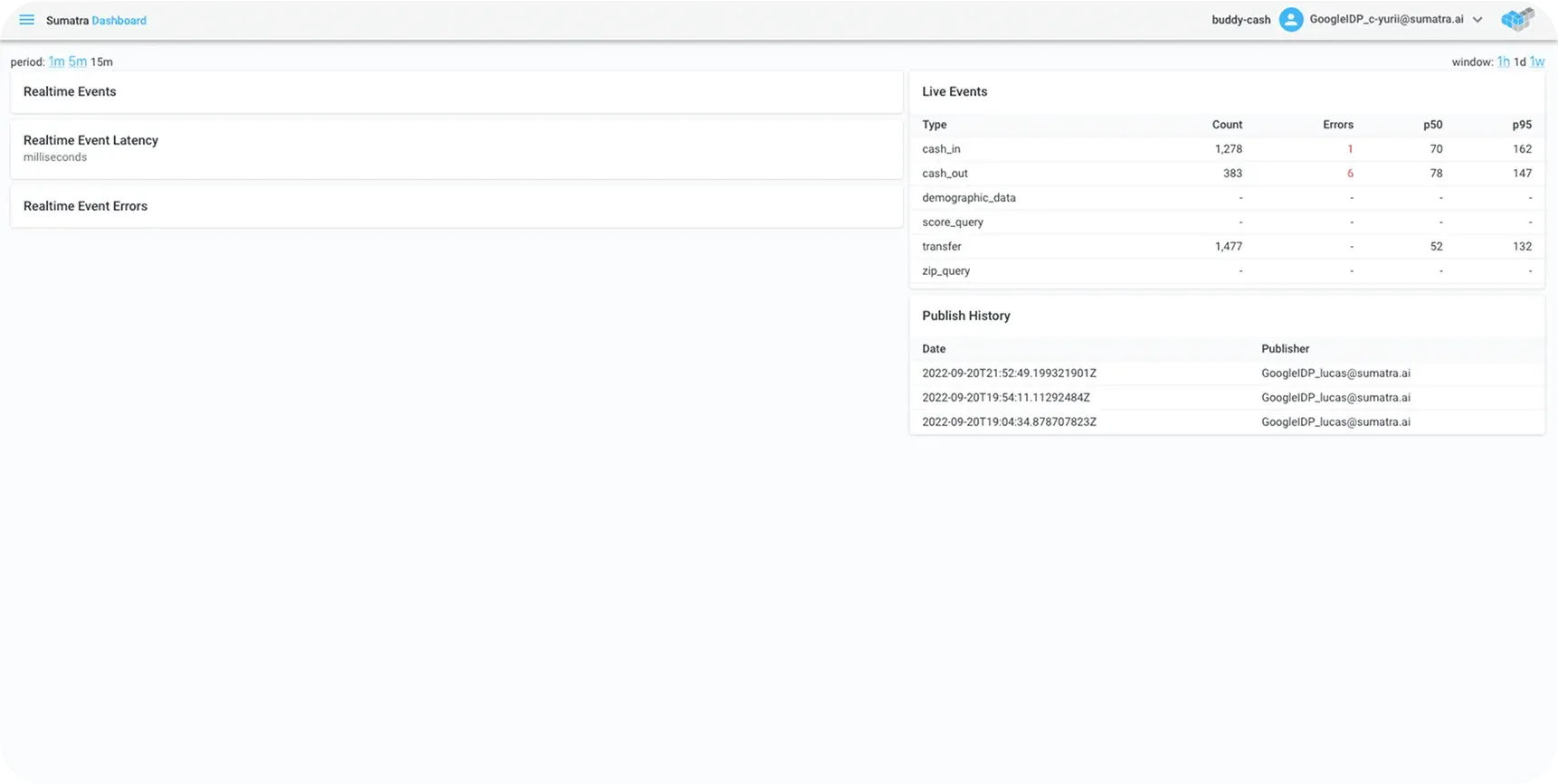
Task: Click the Dashboard link in header
Action: click(119, 20)
